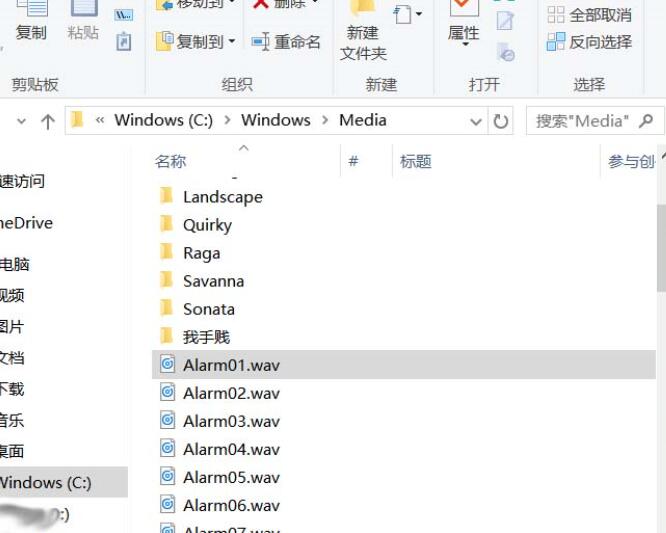Click the Windows breadcrumb in address bar

pyautogui.click(x=275, y=120)
